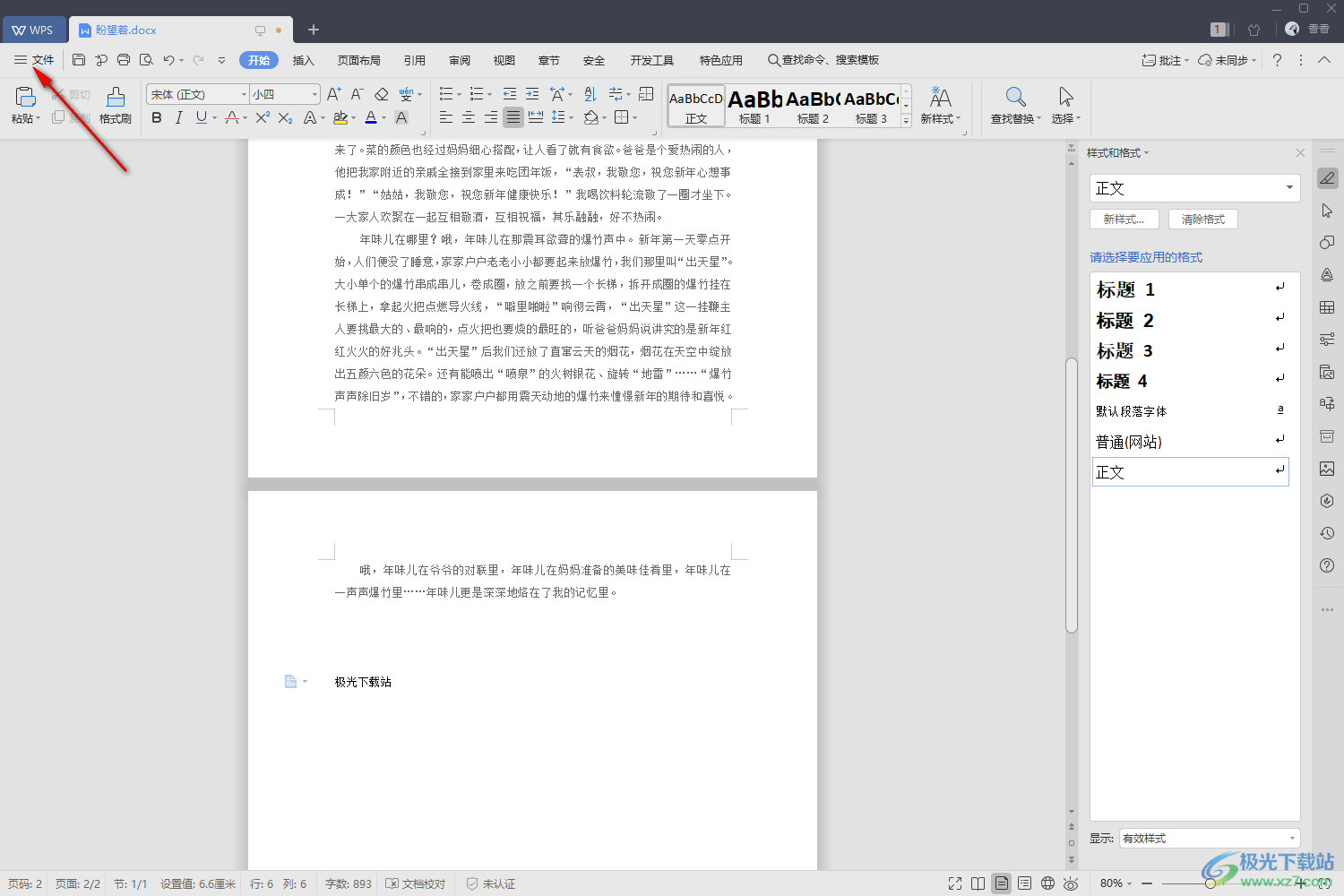
Task: Open the 批注 comments dropdown
Action: point(1165,60)
